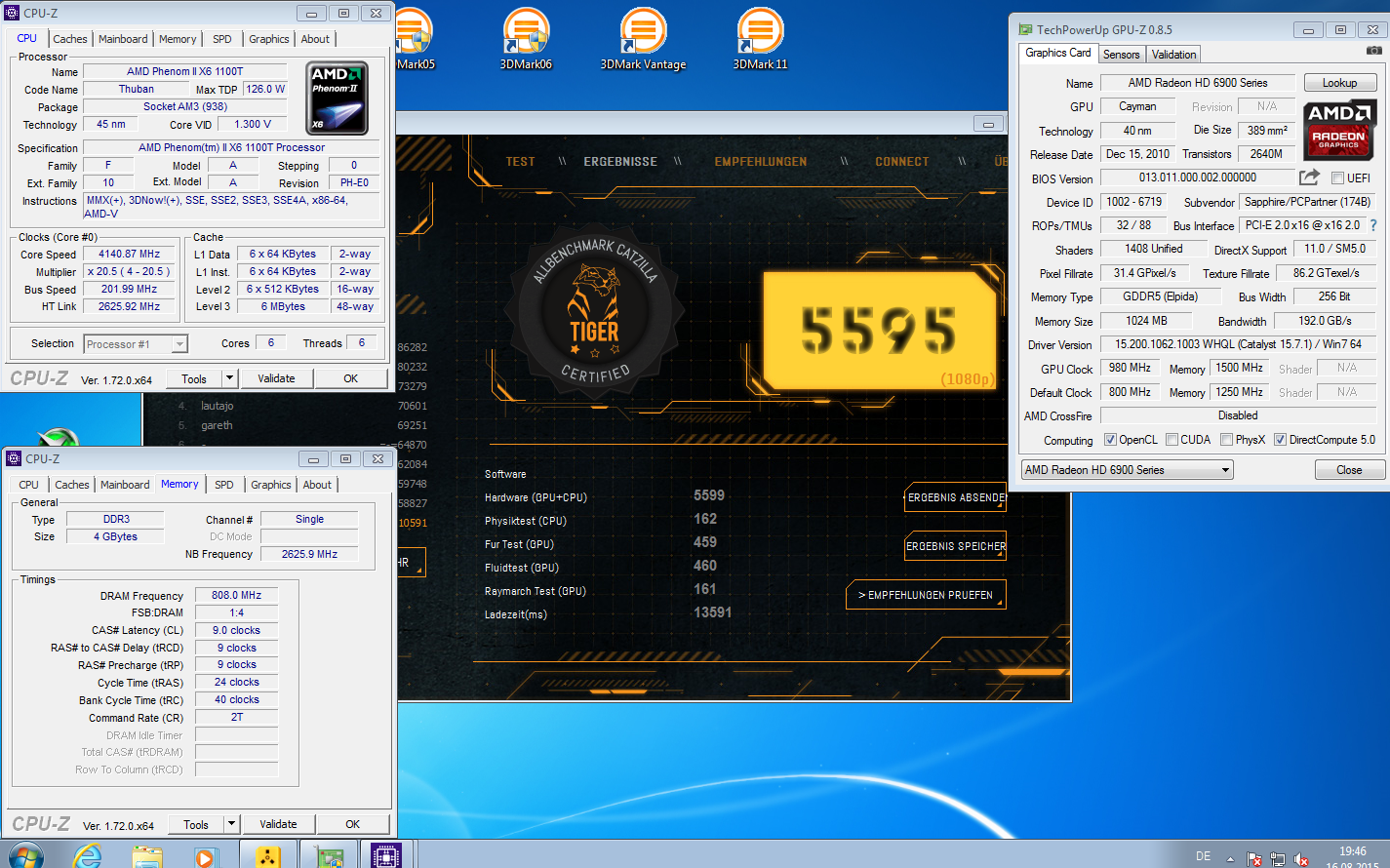Image resolution: width=1390 pixels, height=868 pixels.
Task: Click the network tray icon
Action: tap(1278, 859)
